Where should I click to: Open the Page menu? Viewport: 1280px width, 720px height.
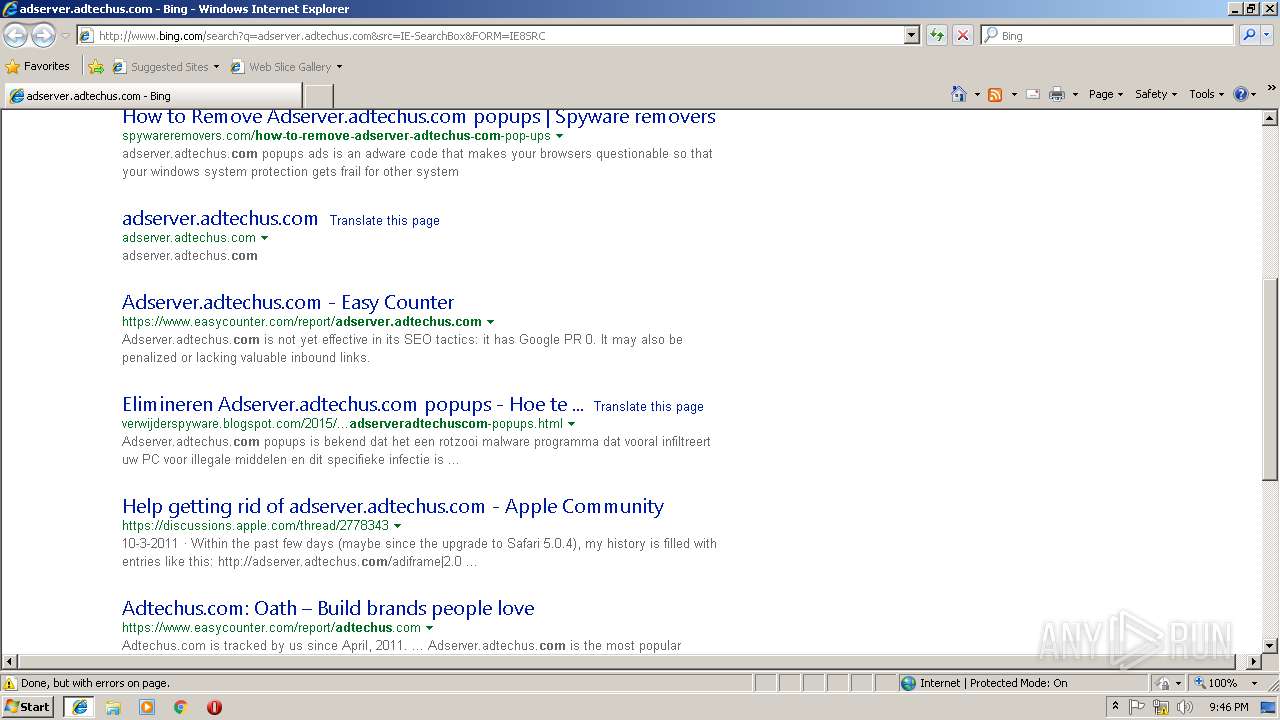tap(1106, 94)
